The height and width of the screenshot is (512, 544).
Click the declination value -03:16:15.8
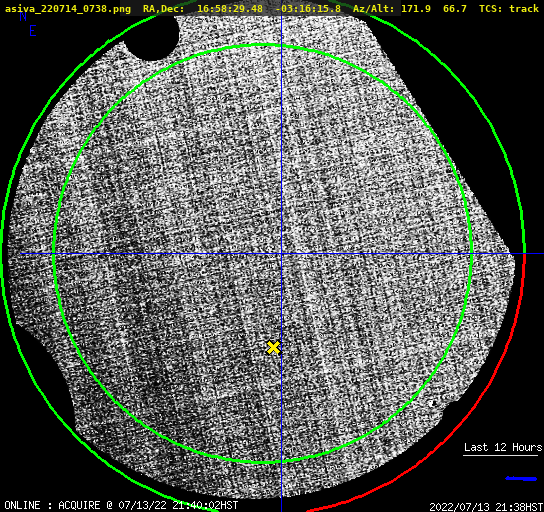coord(308,8)
